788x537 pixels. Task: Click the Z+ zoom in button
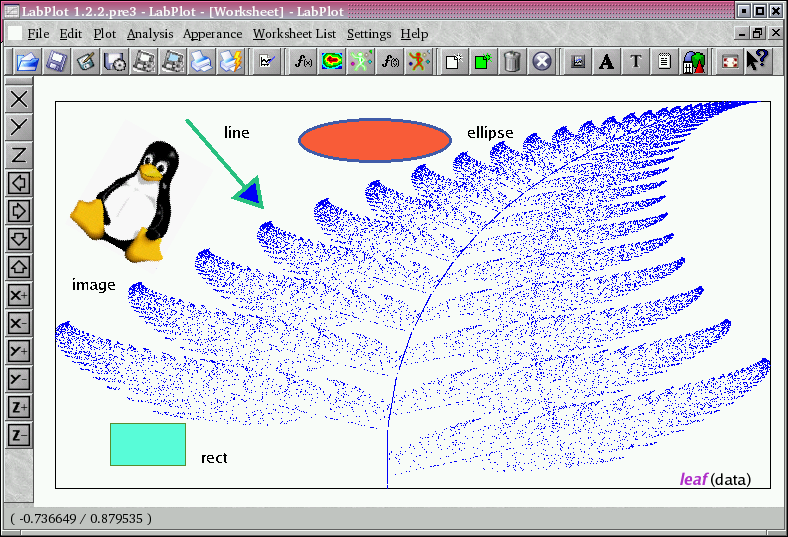[19, 408]
